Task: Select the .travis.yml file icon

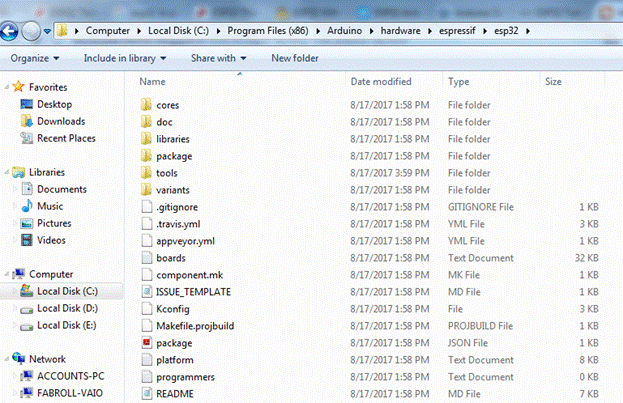Action: pos(147,224)
